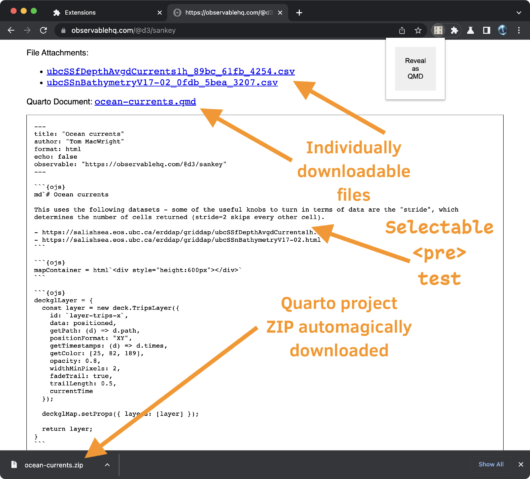Click 'title: "Ocean currents"' line in code
The image size is (530, 479).
click(x=79, y=134)
